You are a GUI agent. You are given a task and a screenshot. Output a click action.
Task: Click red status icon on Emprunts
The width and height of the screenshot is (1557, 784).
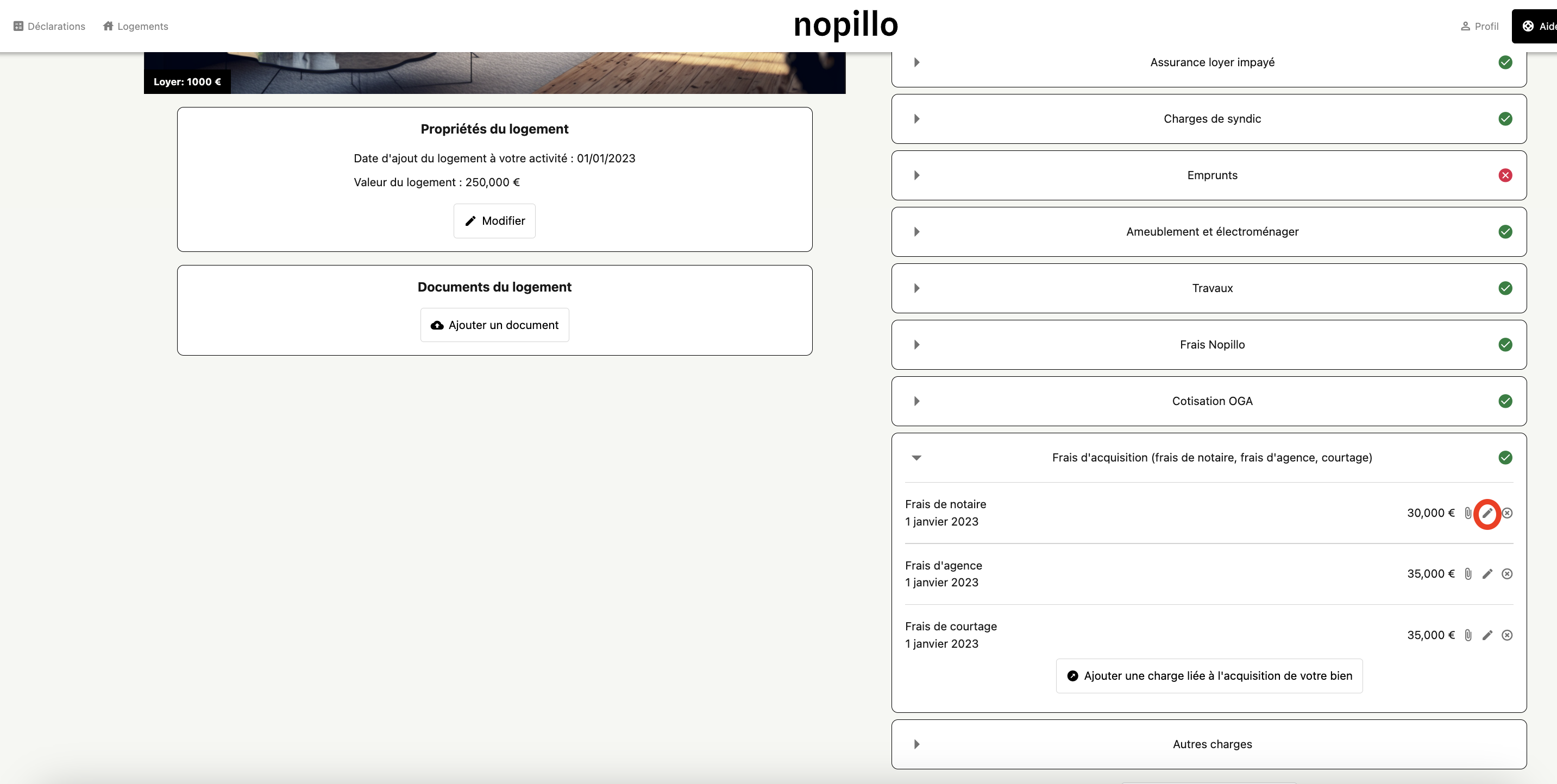pyautogui.click(x=1505, y=175)
